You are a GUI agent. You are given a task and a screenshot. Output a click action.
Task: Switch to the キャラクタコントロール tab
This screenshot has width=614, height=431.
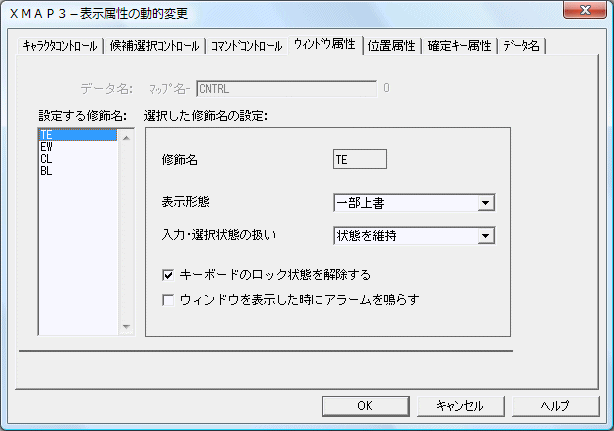60,46
